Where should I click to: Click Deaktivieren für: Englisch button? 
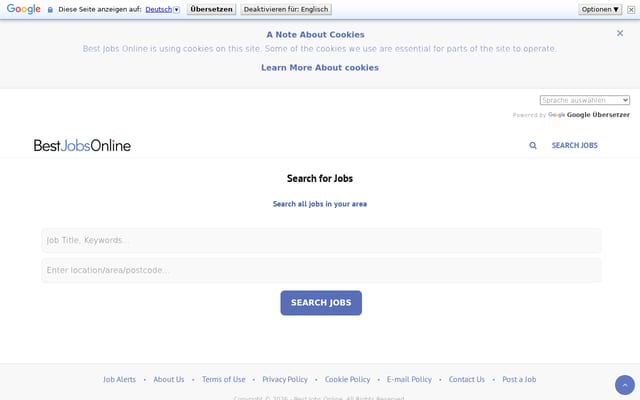(x=286, y=9)
